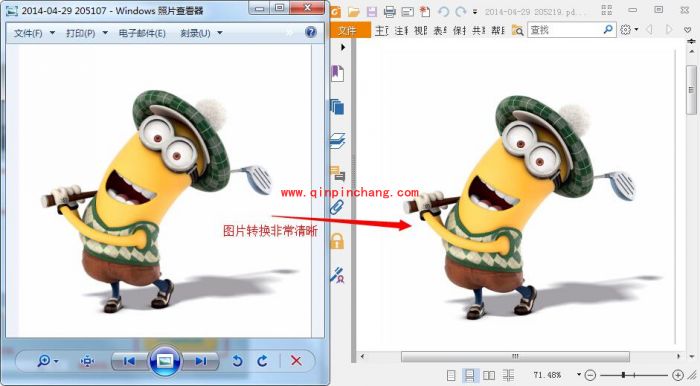Expand navigation panel with black arrow
The width and height of the screenshot is (700, 386).
tap(342, 47)
